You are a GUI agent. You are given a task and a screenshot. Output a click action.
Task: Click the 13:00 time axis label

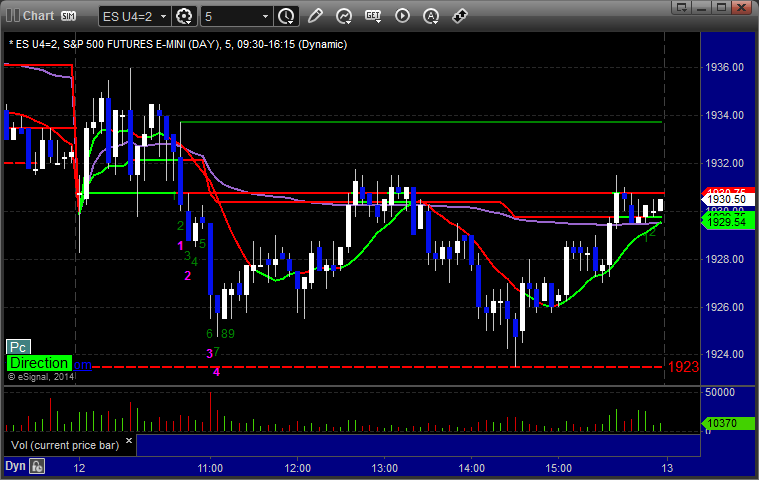(384, 468)
